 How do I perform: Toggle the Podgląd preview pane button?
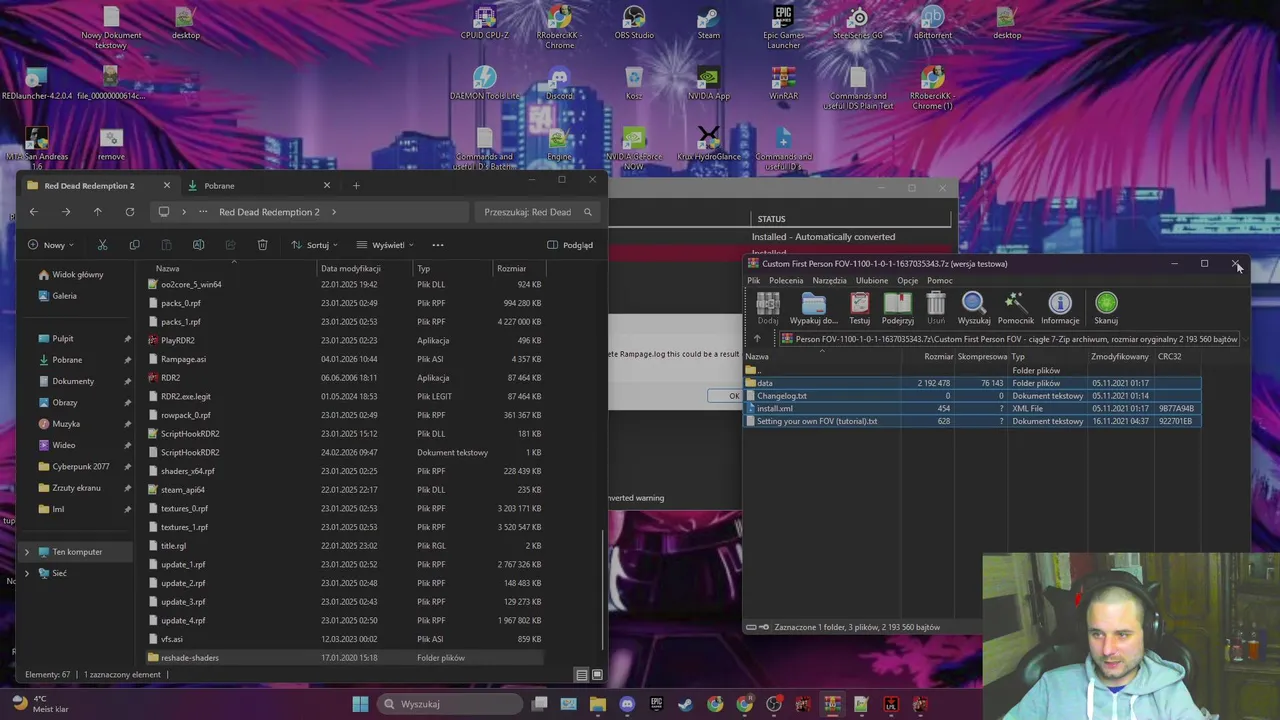click(570, 245)
